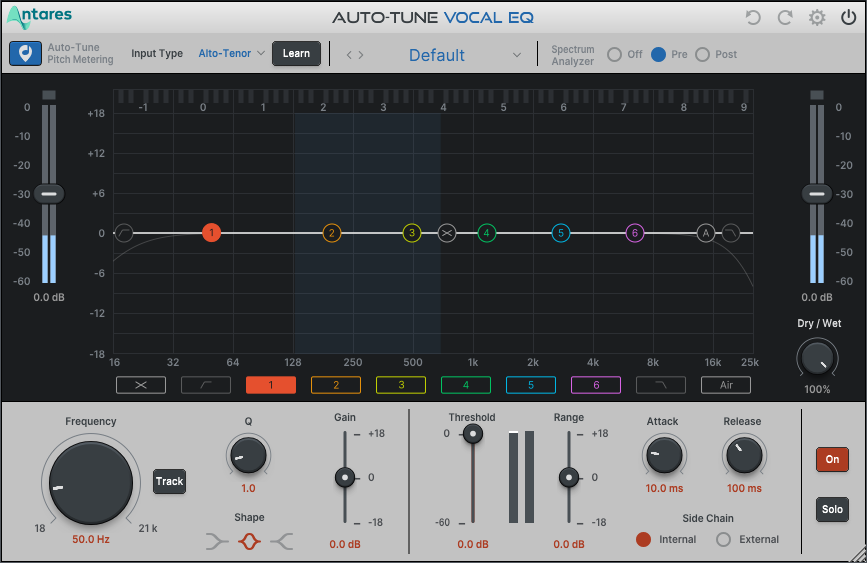The image size is (867, 563).
Task: Select band 5 tab
Action: pos(531,385)
